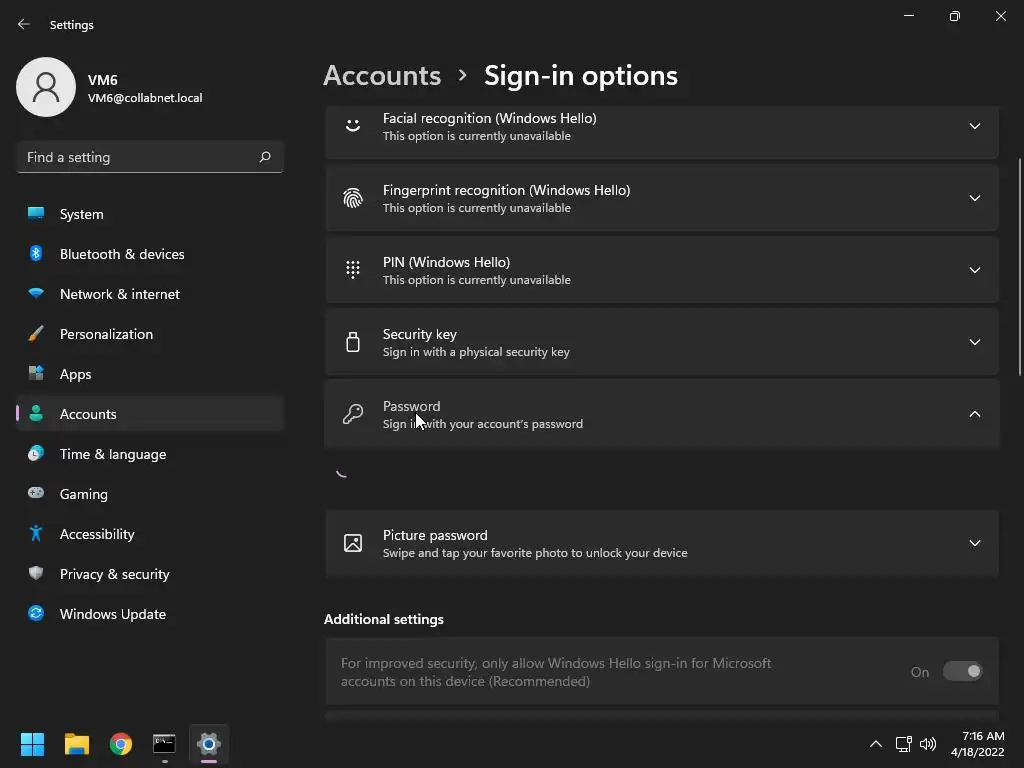This screenshot has width=1024, height=768.
Task: Expand the PIN (Windows Hello) section
Action: [974, 270]
